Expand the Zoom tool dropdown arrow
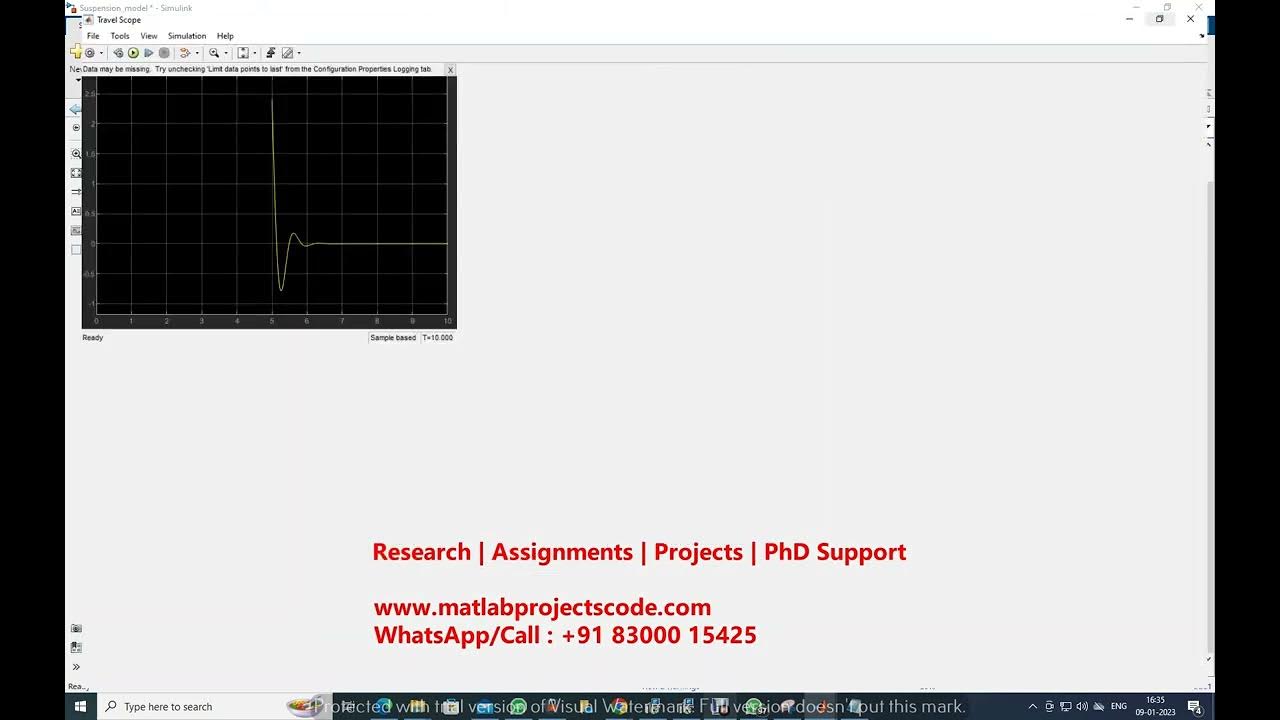This screenshot has width=1280, height=720. (x=226, y=53)
